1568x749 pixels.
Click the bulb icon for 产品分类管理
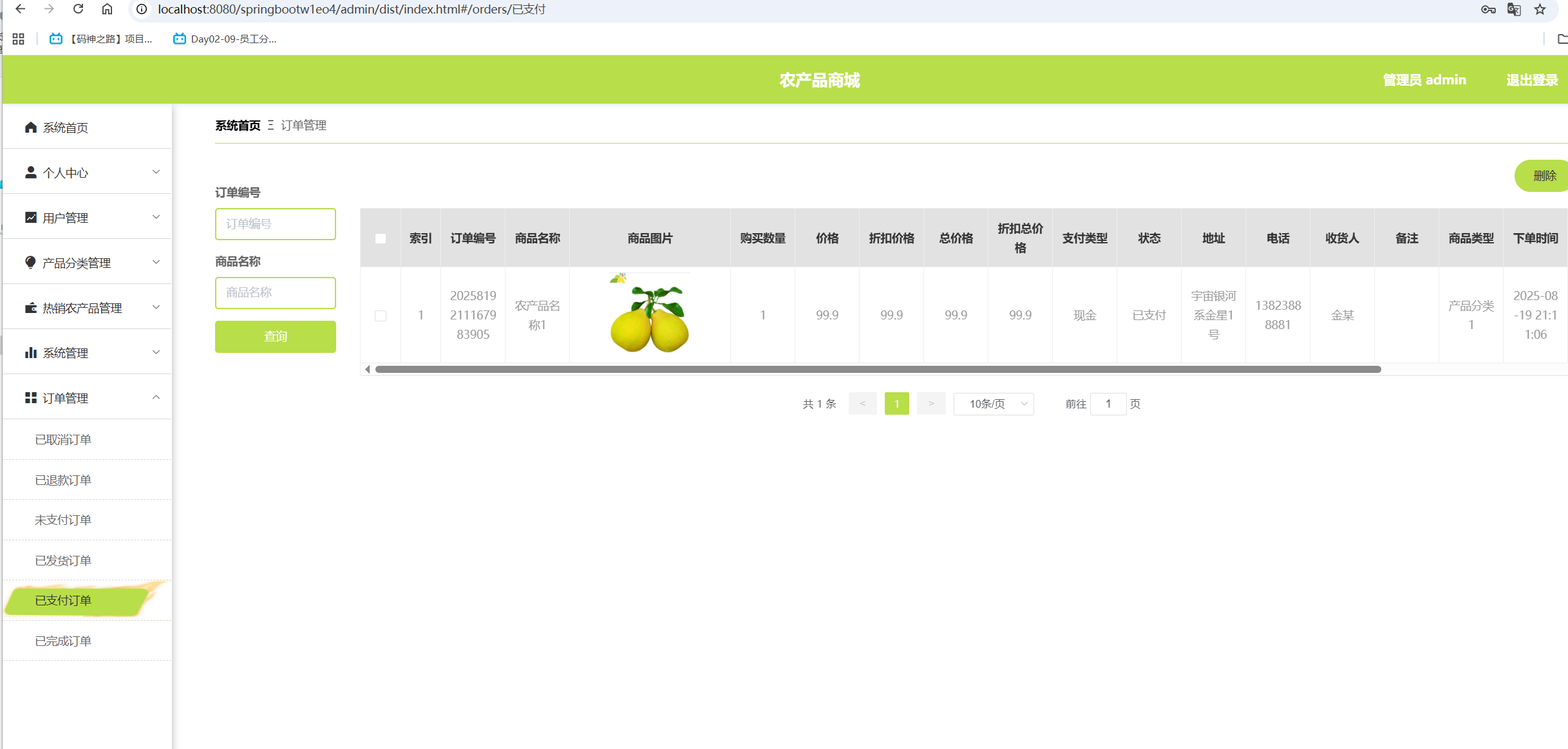tap(30, 262)
